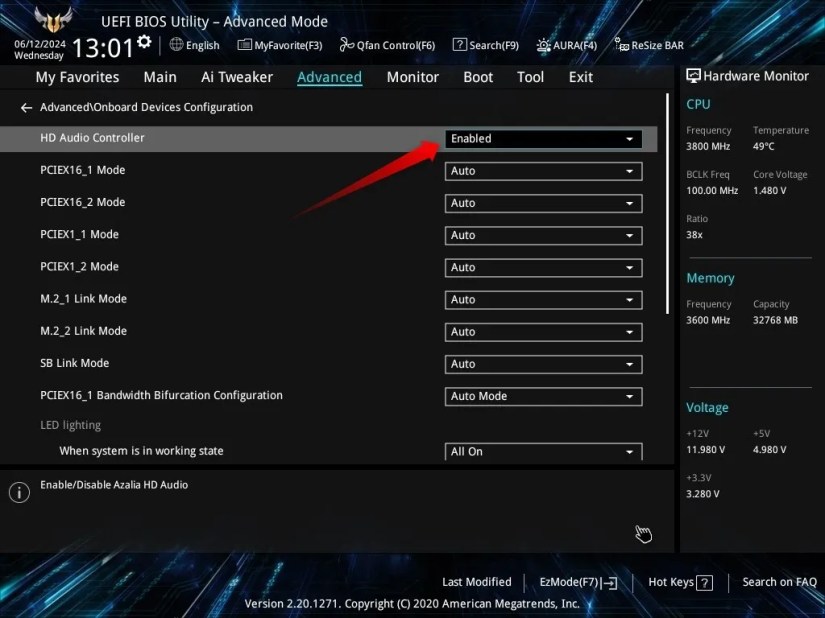This screenshot has height=618, width=825.
Task: Click Search on FAQ
Action: pyautogui.click(x=779, y=582)
